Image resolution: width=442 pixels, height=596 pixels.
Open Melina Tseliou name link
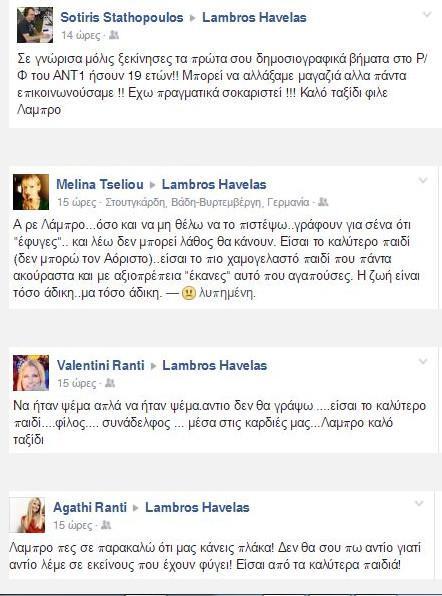point(100,184)
